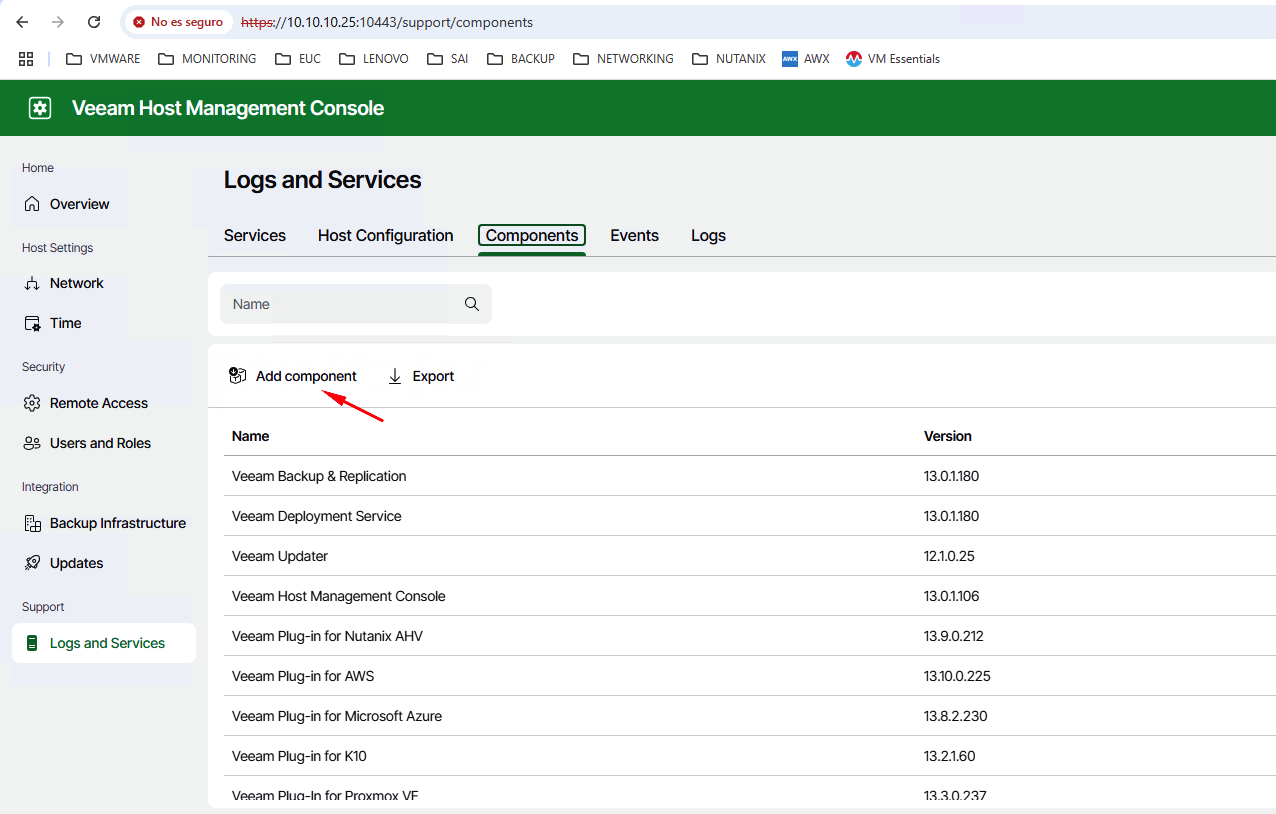Click the Veeam console gear logo
The width and height of the screenshot is (1276, 814).
tap(40, 108)
